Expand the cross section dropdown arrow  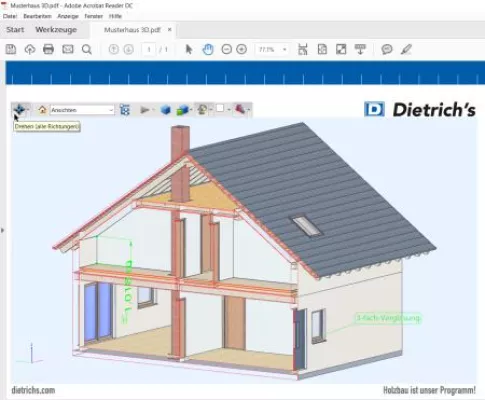point(249,110)
